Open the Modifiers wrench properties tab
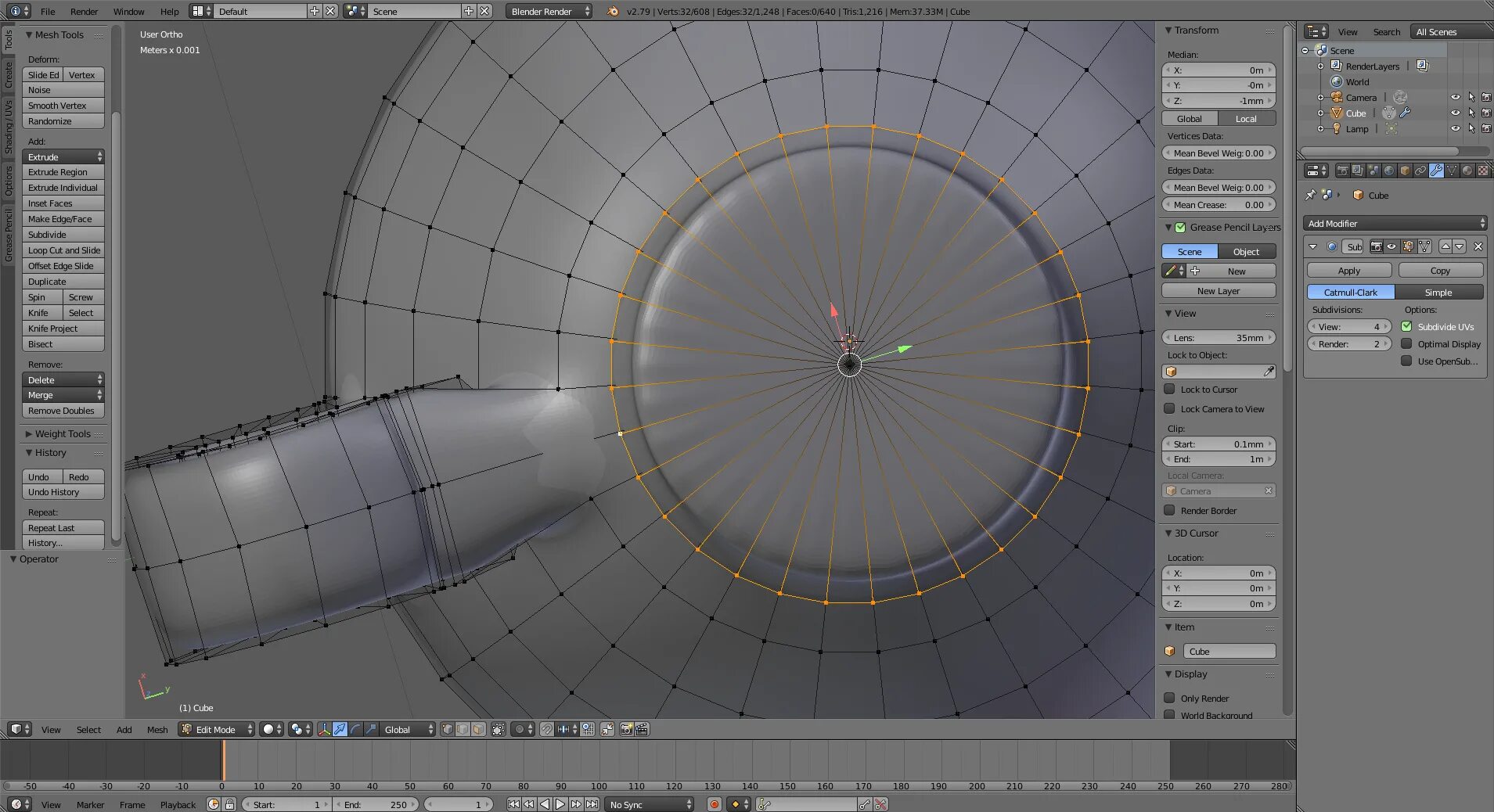The width and height of the screenshot is (1494, 812). point(1436,171)
